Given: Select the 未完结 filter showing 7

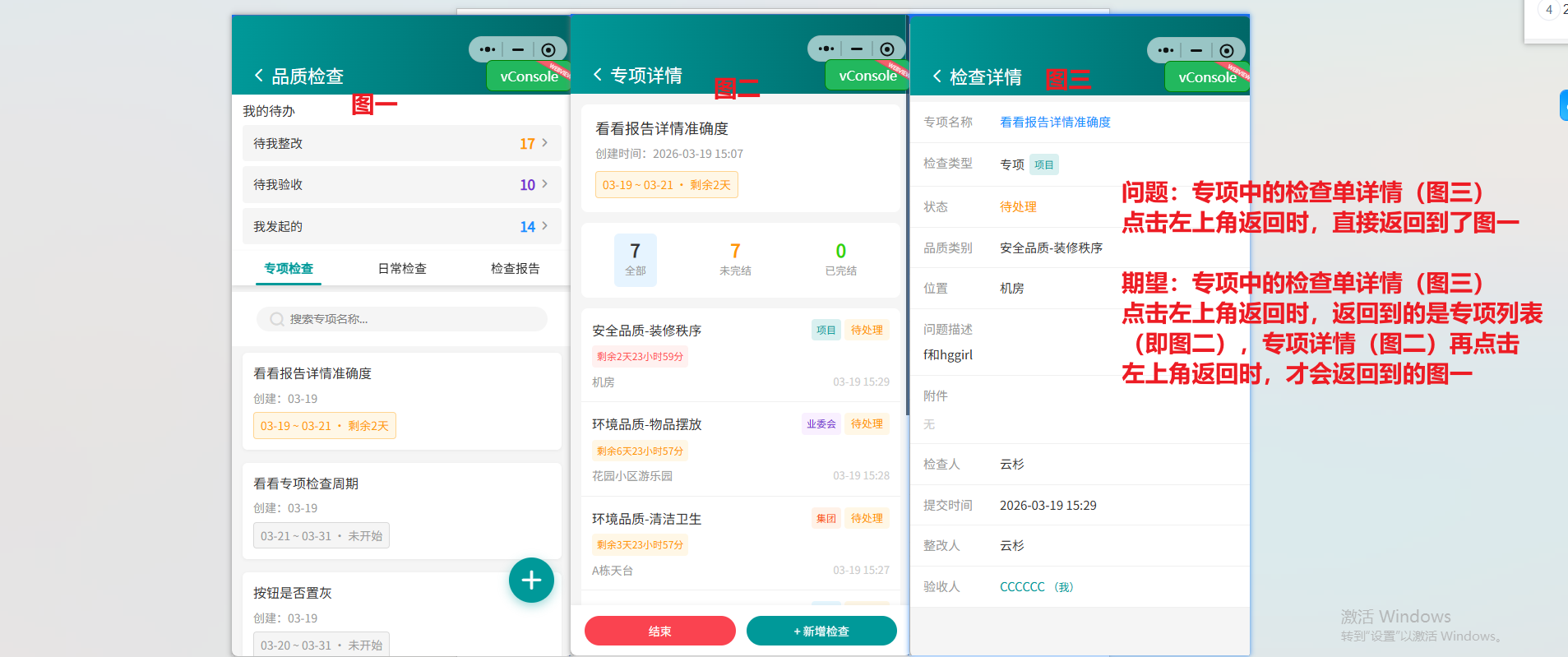Looking at the screenshot, I should pyautogui.click(x=735, y=259).
